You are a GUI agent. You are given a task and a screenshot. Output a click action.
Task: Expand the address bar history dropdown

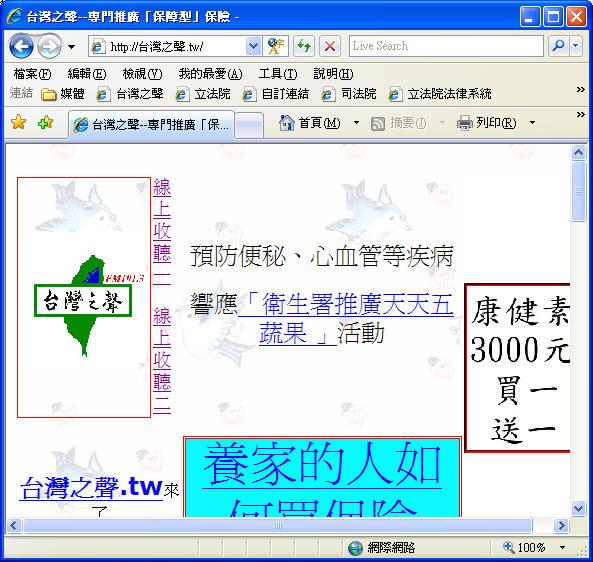[x=253, y=46]
